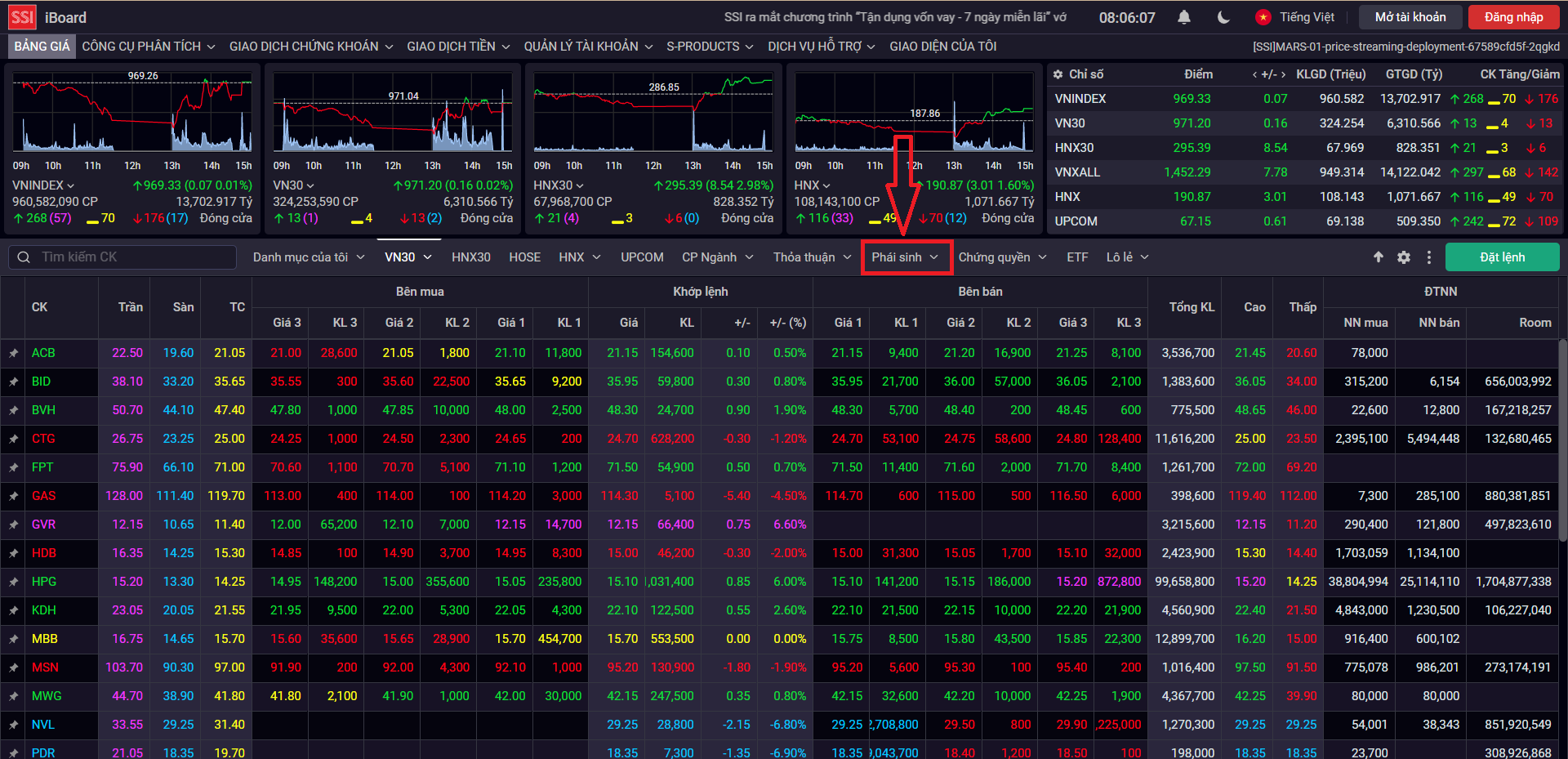The image size is (1568, 759).
Task: Click MBB matched price 15.70
Action: 622,639
